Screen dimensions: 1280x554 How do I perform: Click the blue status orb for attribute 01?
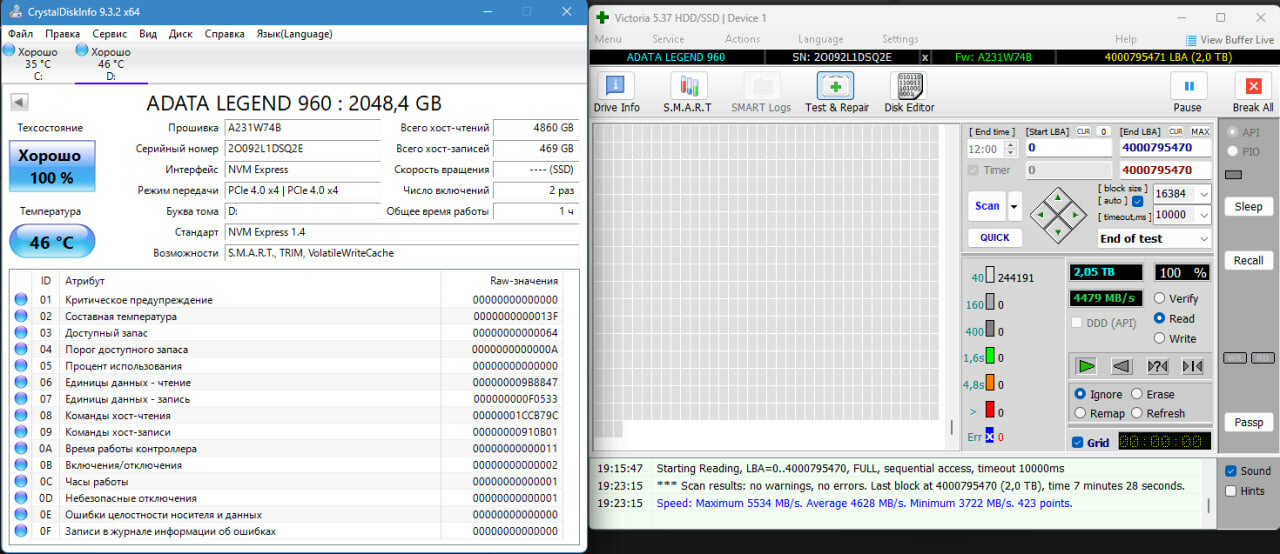point(21,300)
